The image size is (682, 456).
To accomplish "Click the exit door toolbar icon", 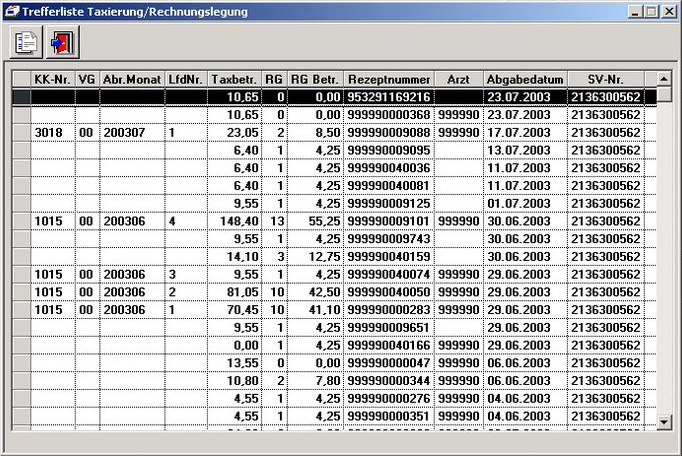I will (61, 43).
